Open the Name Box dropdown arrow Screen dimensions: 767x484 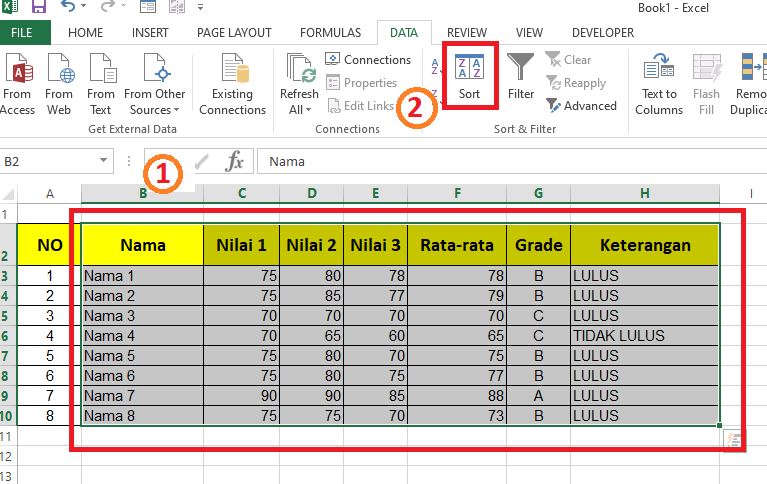click(x=103, y=161)
